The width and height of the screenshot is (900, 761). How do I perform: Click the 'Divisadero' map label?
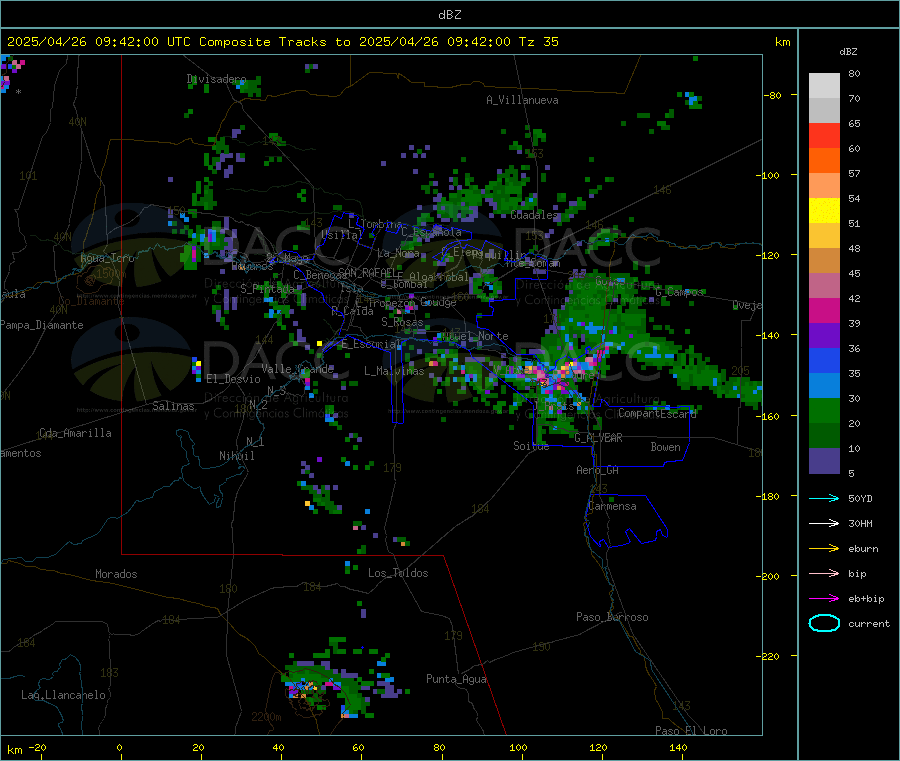point(216,79)
